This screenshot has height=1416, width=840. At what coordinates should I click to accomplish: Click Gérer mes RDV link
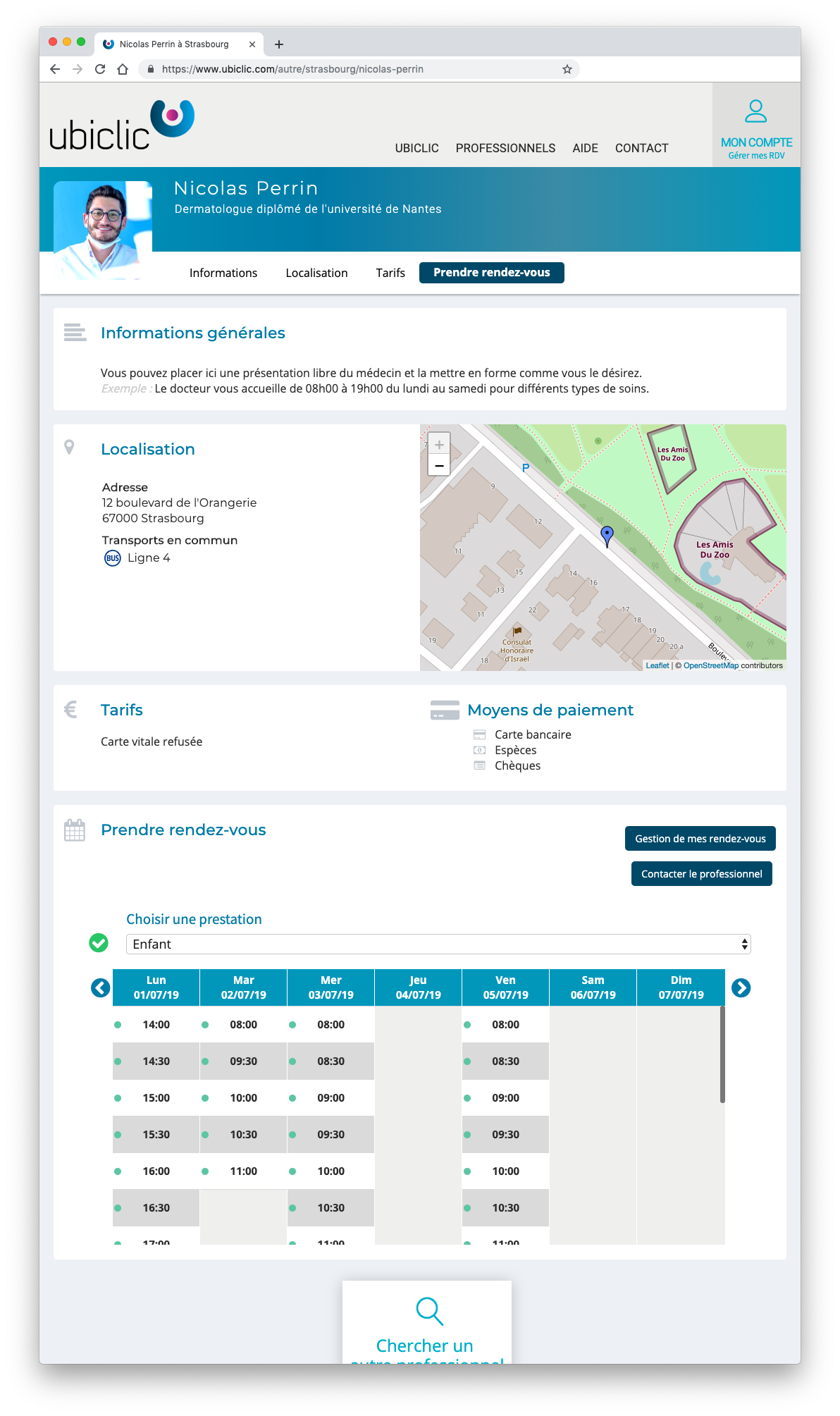[x=756, y=156]
